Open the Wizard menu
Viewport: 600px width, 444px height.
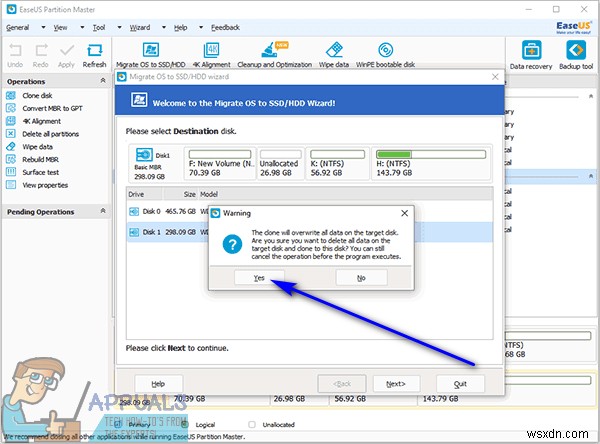point(140,28)
